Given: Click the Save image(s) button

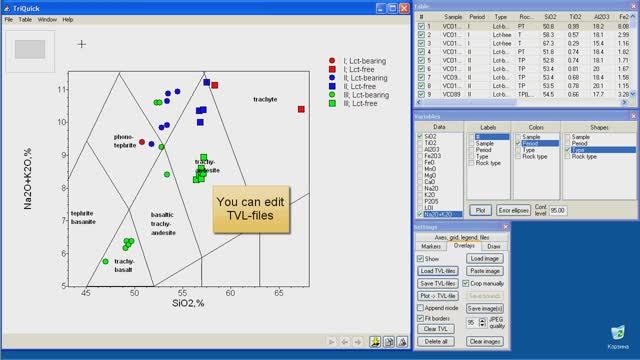Looking at the screenshot, I should (x=484, y=309).
